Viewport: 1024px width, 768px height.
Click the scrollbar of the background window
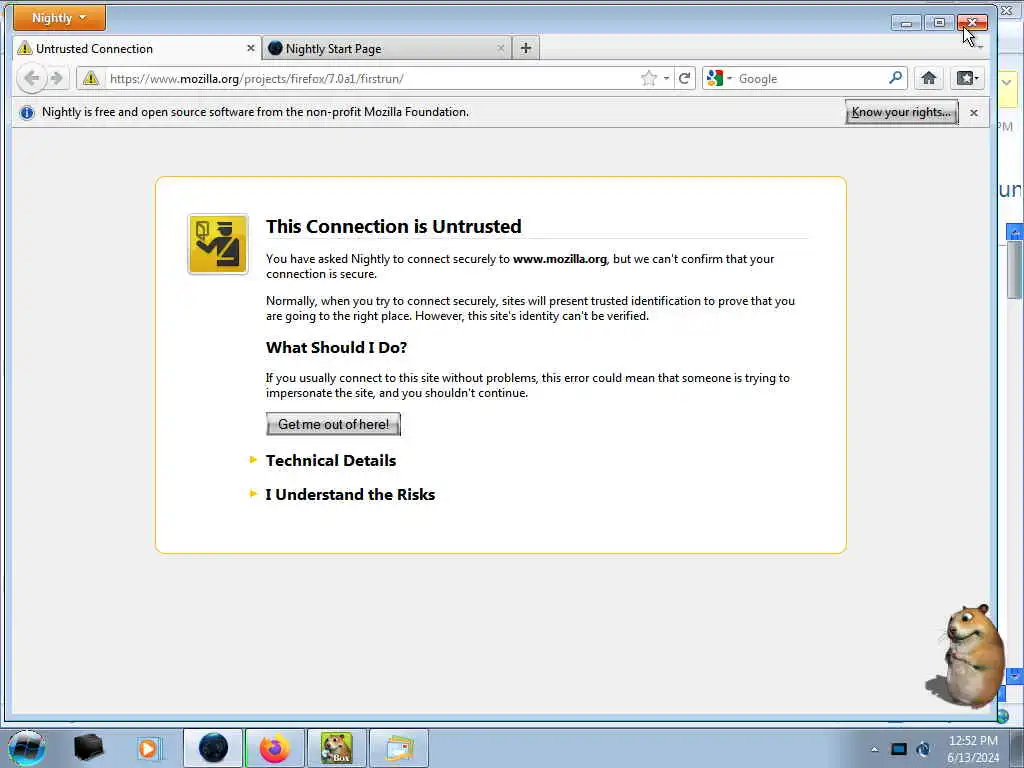(1014, 269)
